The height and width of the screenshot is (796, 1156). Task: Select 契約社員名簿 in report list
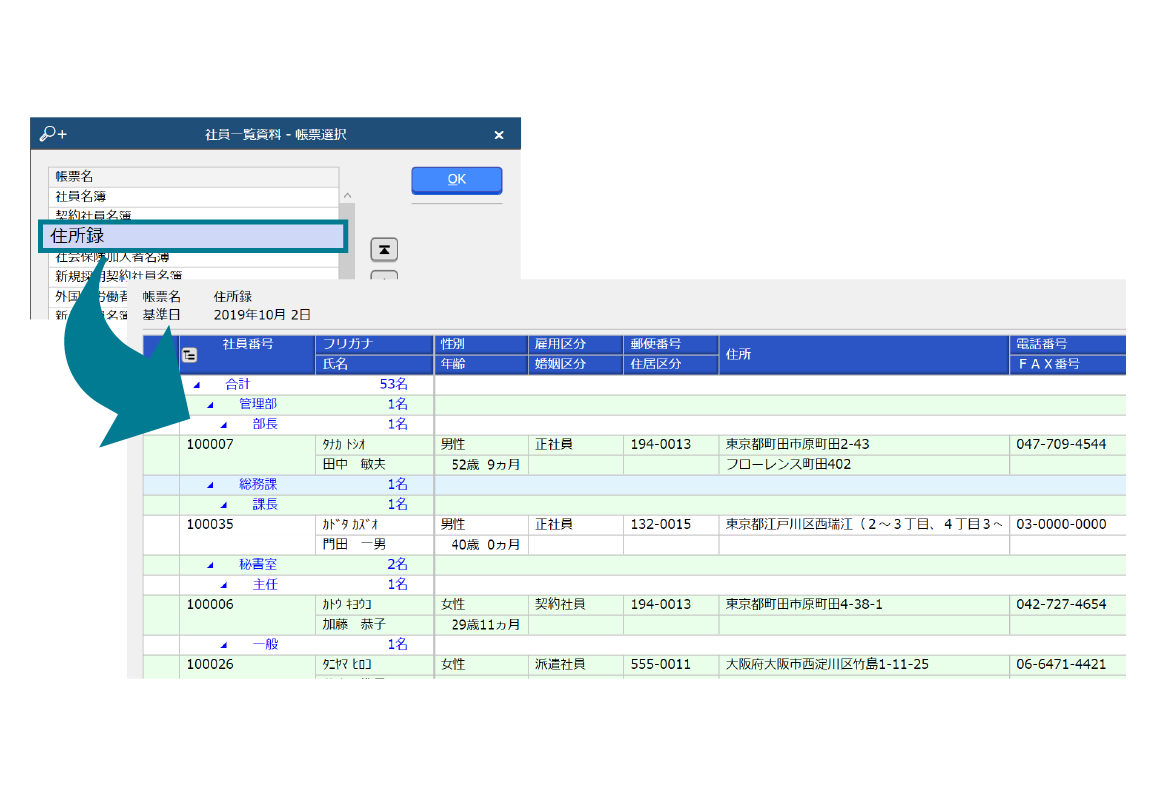click(x=193, y=214)
